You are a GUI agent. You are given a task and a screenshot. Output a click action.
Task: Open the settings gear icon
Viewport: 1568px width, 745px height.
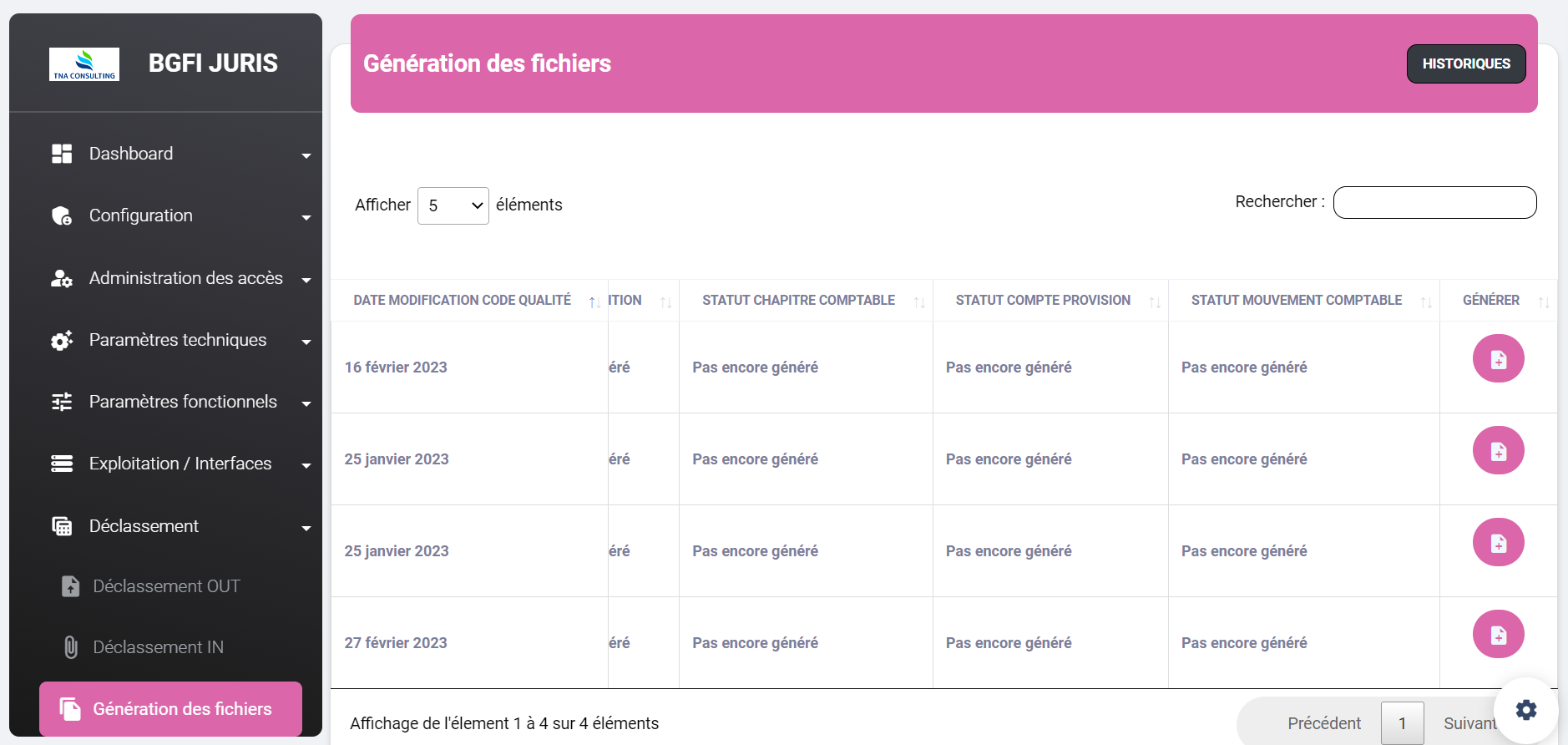click(x=1526, y=710)
